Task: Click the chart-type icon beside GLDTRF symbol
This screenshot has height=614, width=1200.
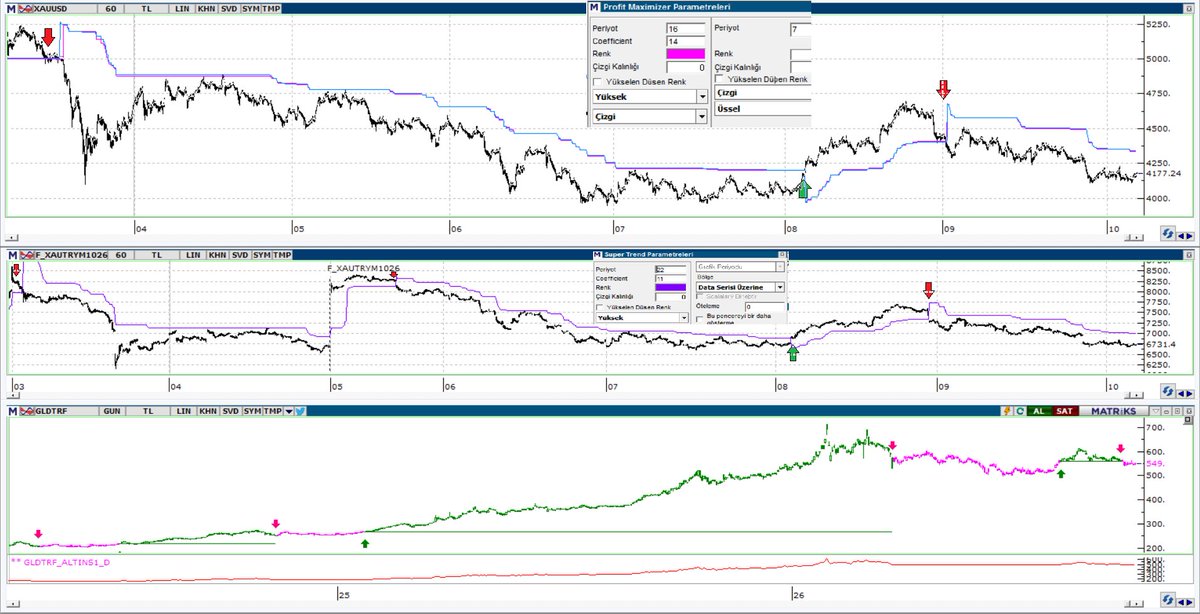Action: 27,411
